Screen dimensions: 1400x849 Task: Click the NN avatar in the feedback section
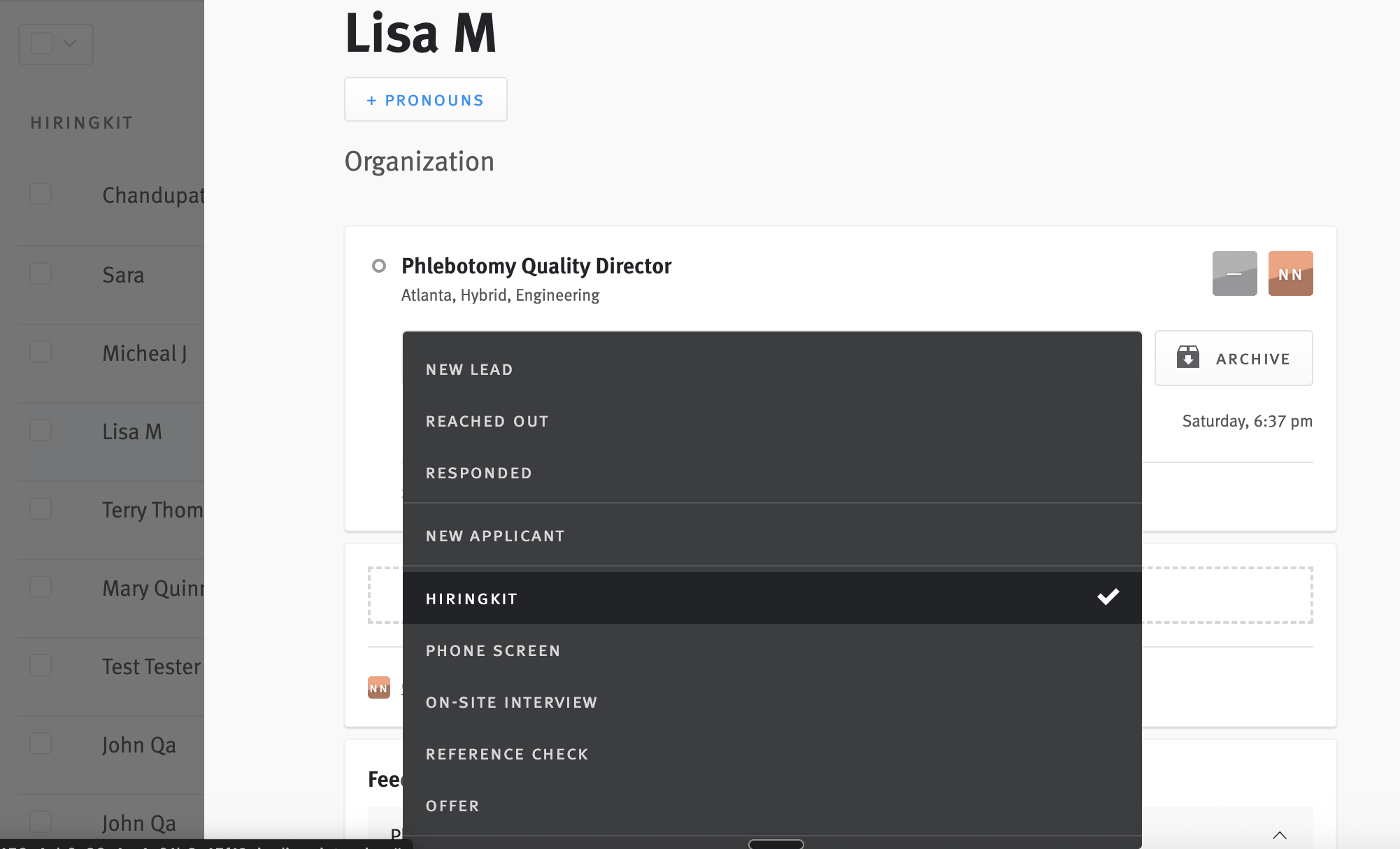click(378, 688)
